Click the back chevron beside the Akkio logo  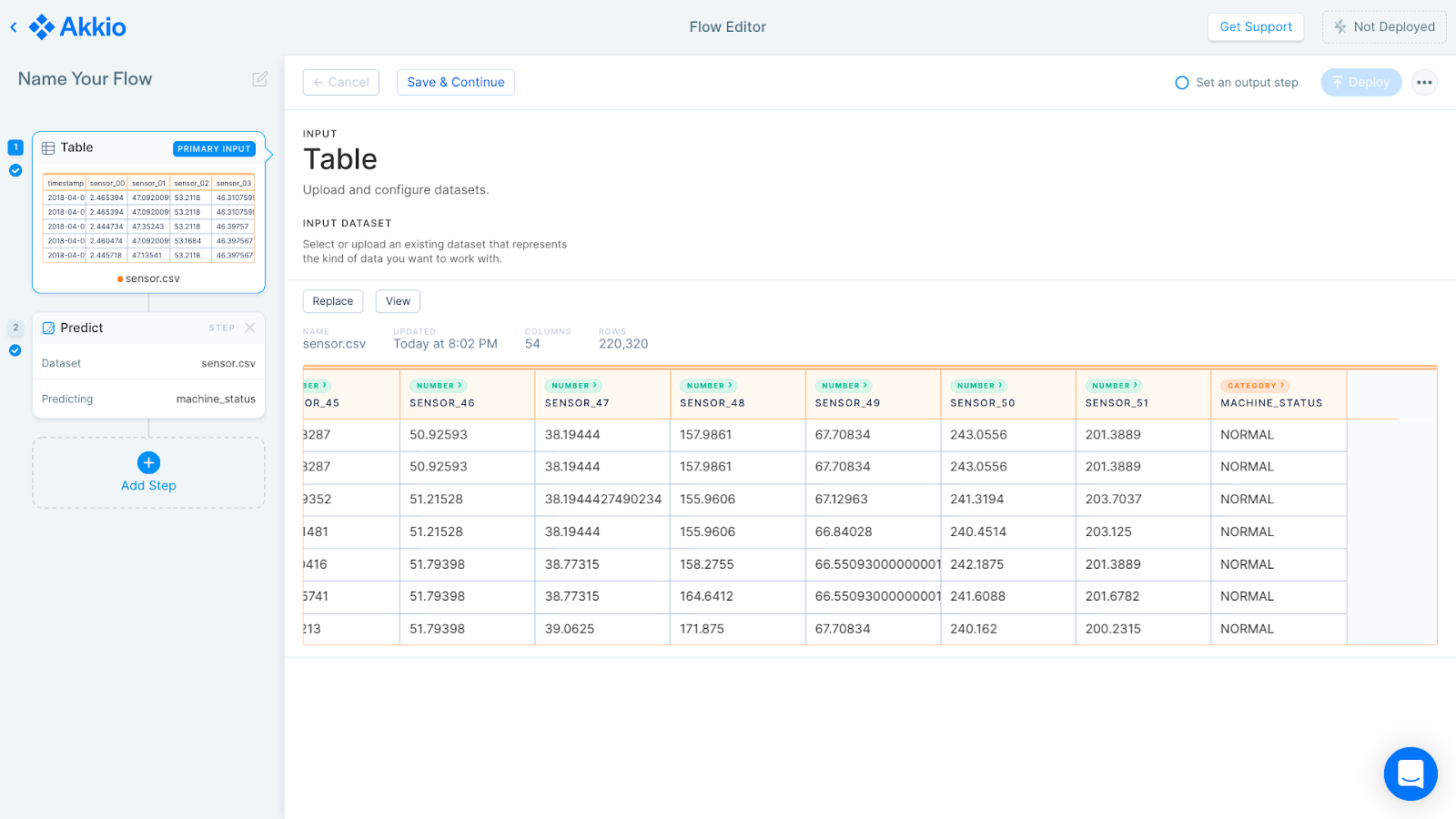click(x=13, y=26)
